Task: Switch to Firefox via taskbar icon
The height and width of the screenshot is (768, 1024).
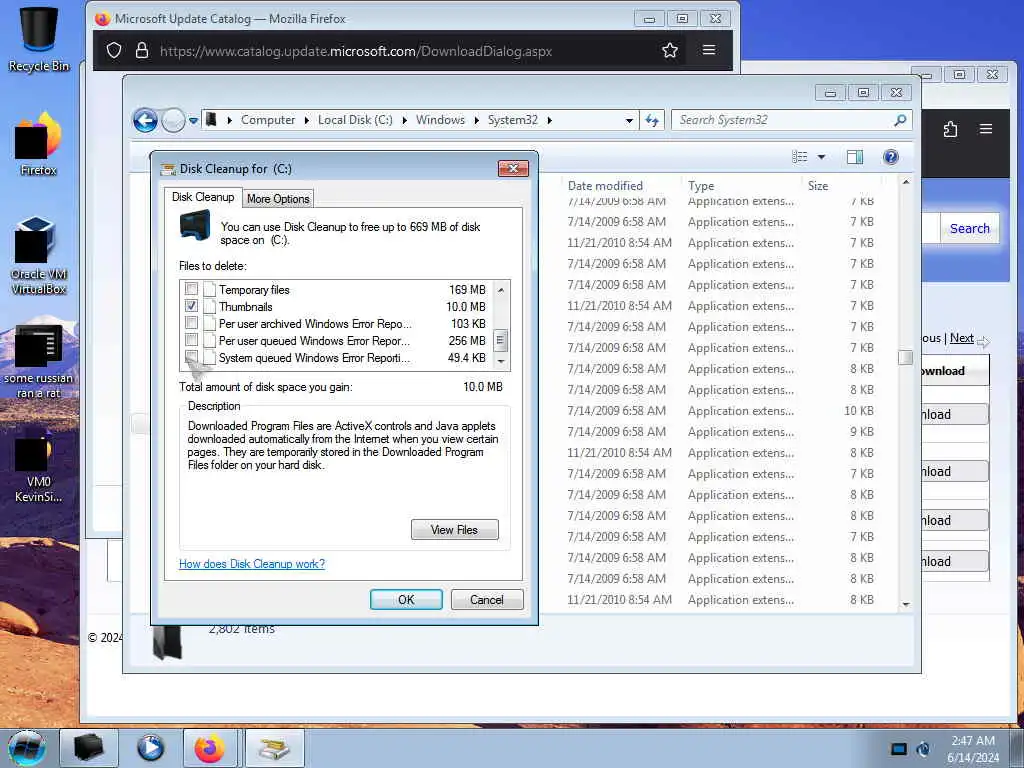Action: pos(210,748)
